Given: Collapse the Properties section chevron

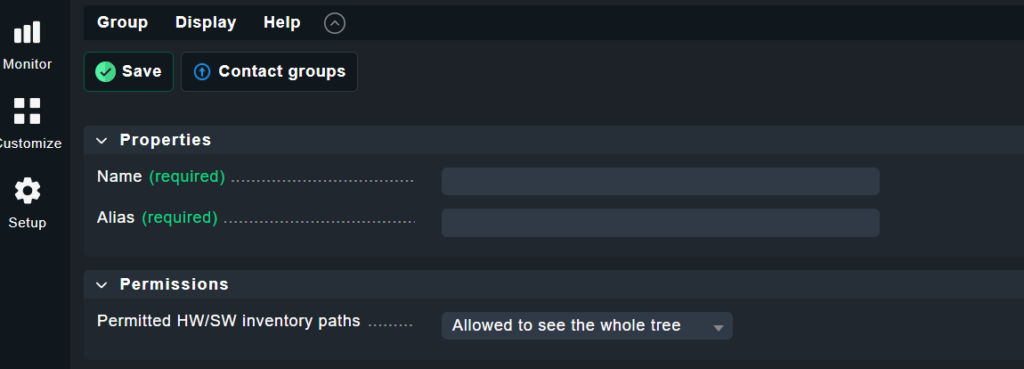Looking at the screenshot, I should tap(102, 140).
